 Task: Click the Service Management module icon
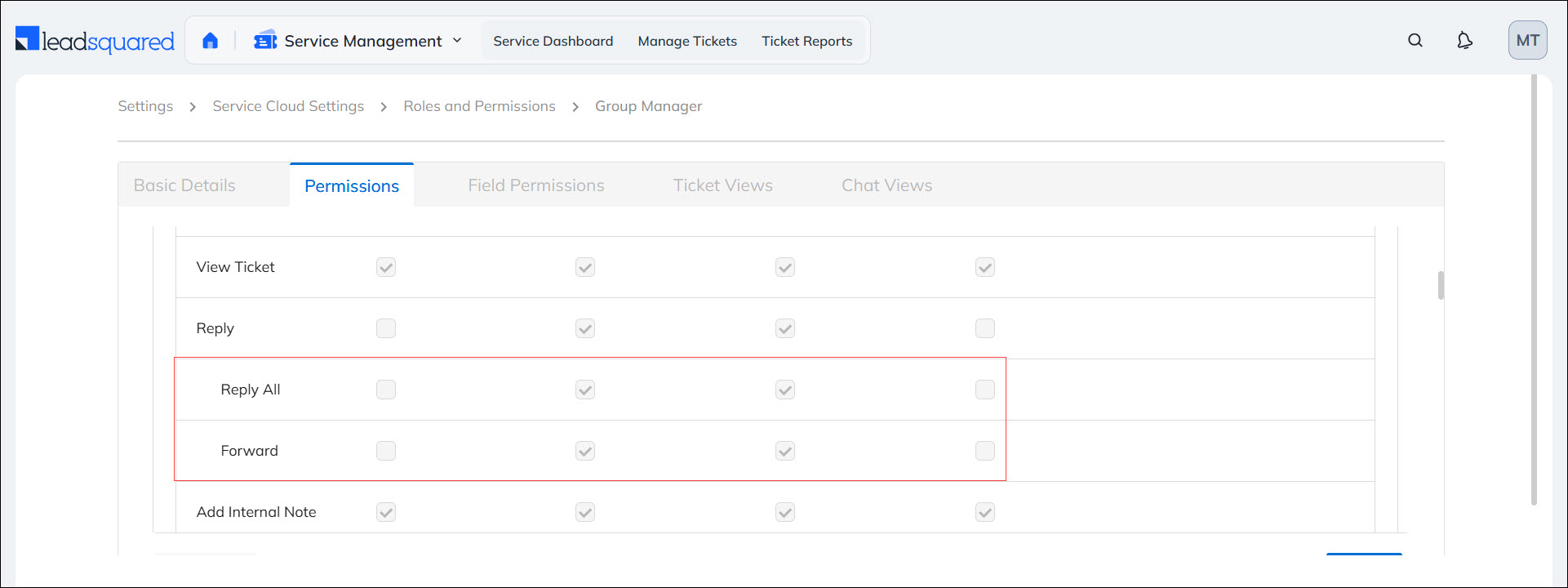coord(265,40)
